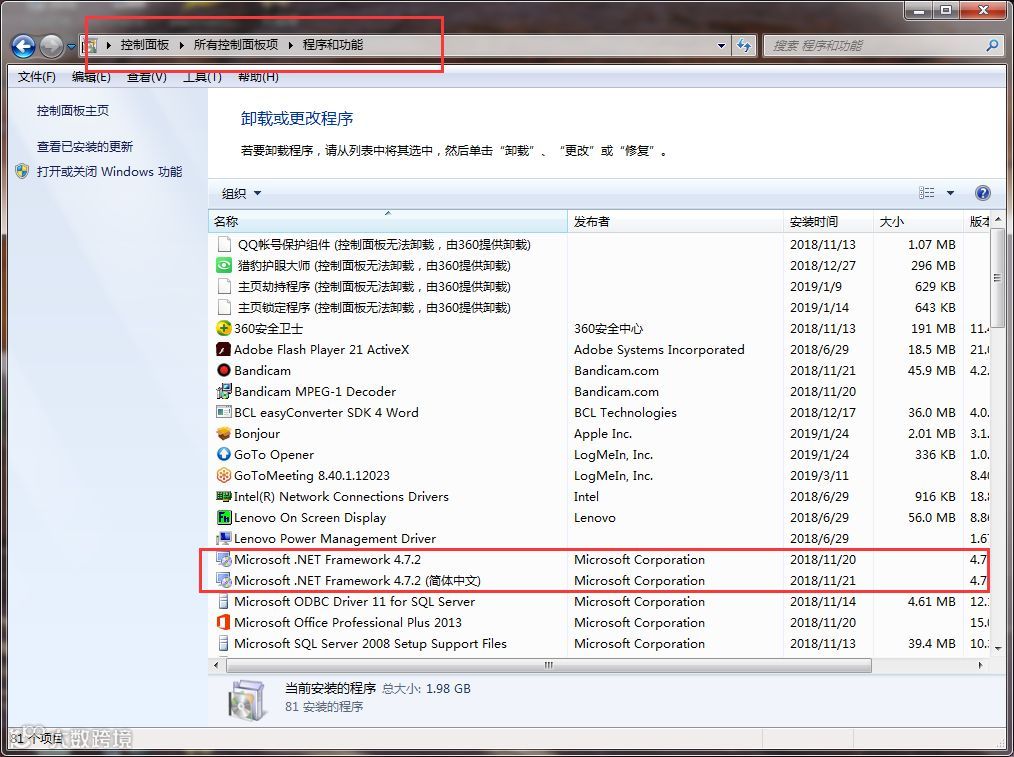The image size is (1014, 757).
Task: Expand the view options dropdown arrow
Action: [x=951, y=193]
